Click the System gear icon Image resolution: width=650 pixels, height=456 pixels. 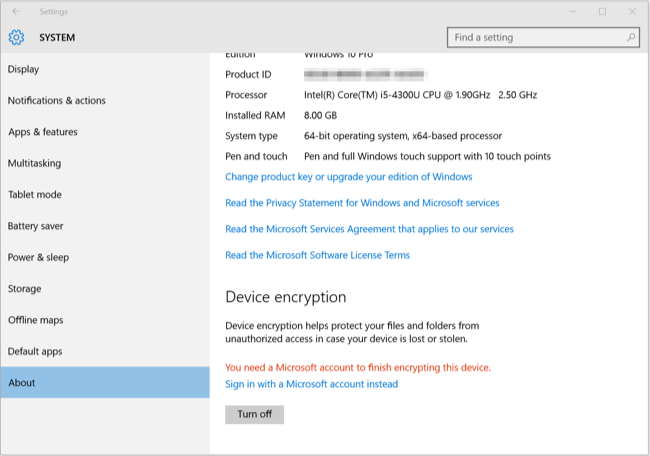(16, 38)
